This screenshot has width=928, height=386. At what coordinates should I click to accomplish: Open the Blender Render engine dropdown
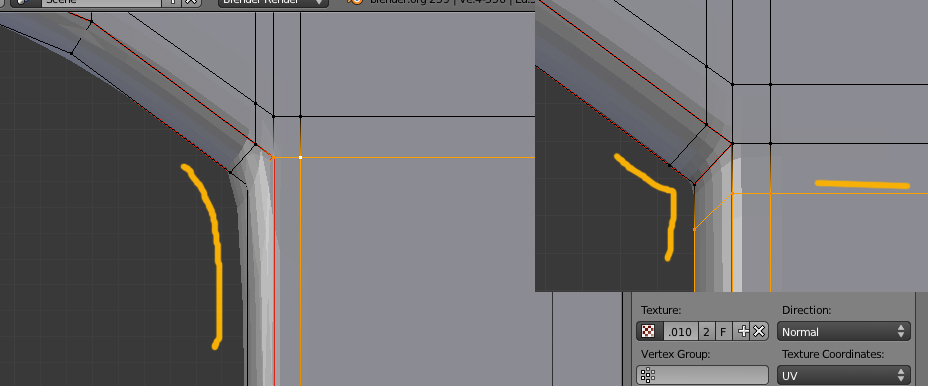coord(273,3)
